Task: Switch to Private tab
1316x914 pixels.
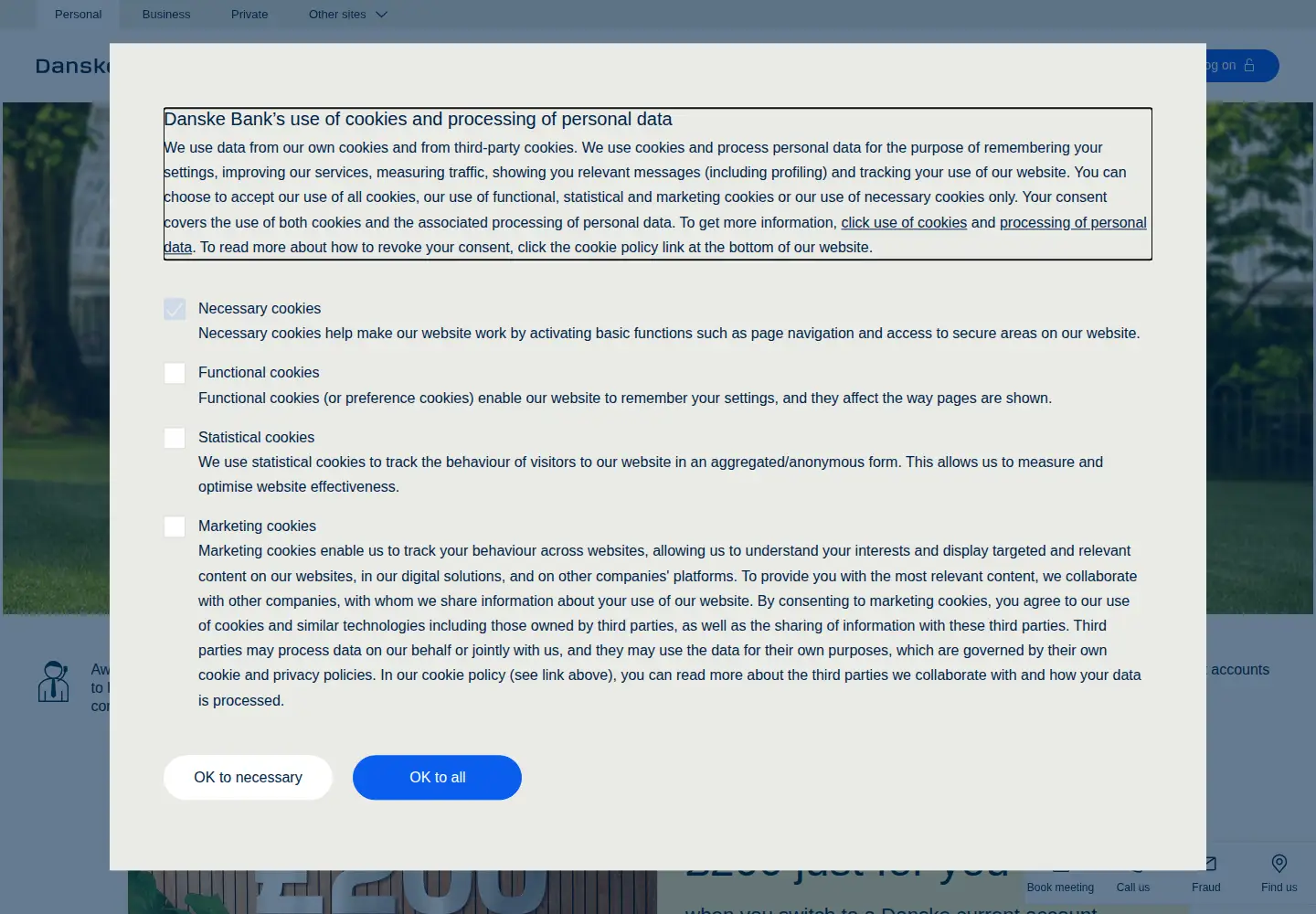Action: click(x=249, y=14)
